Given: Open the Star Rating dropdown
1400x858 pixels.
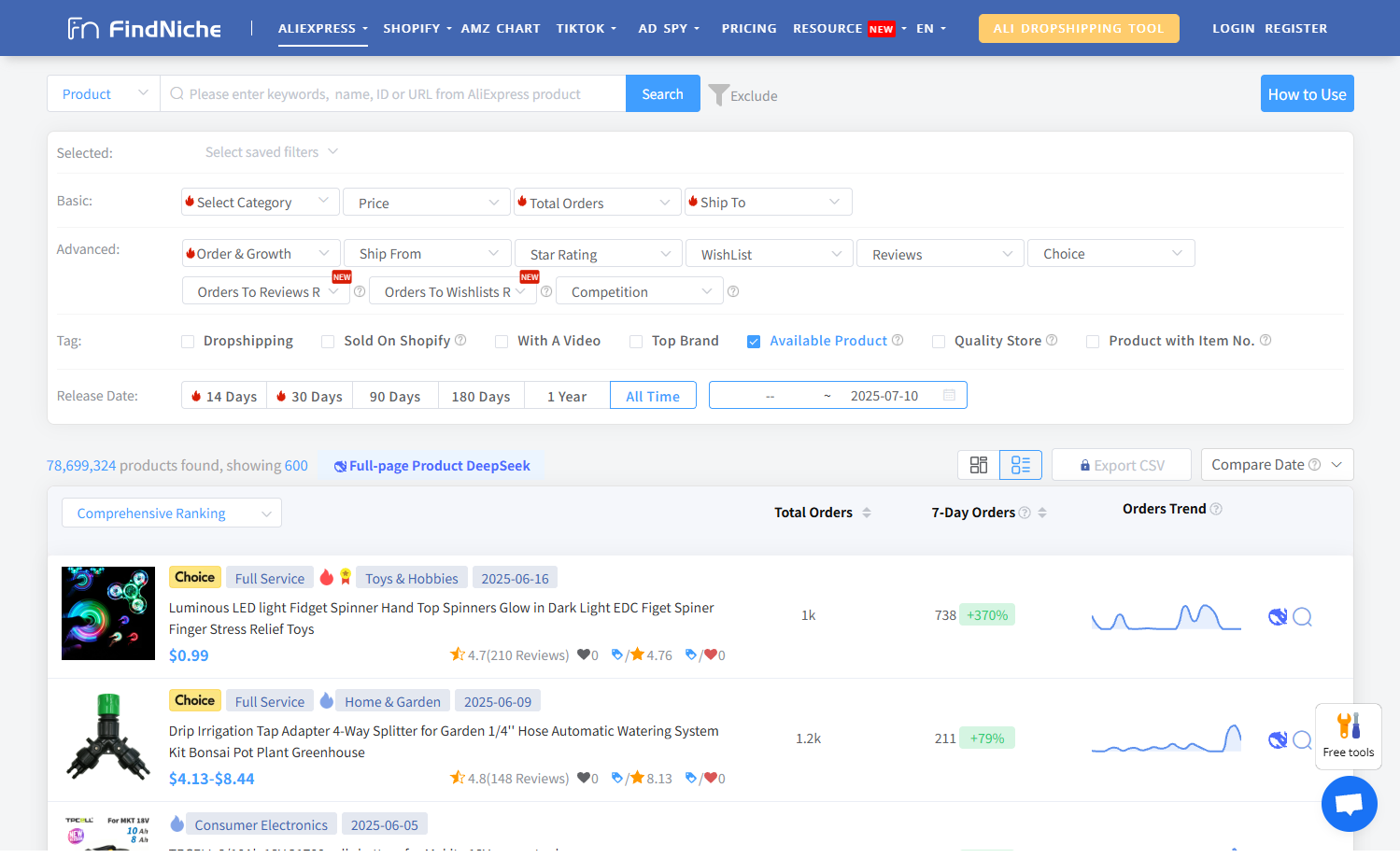Looking at the screenshot, I should [x=599, y=254].
